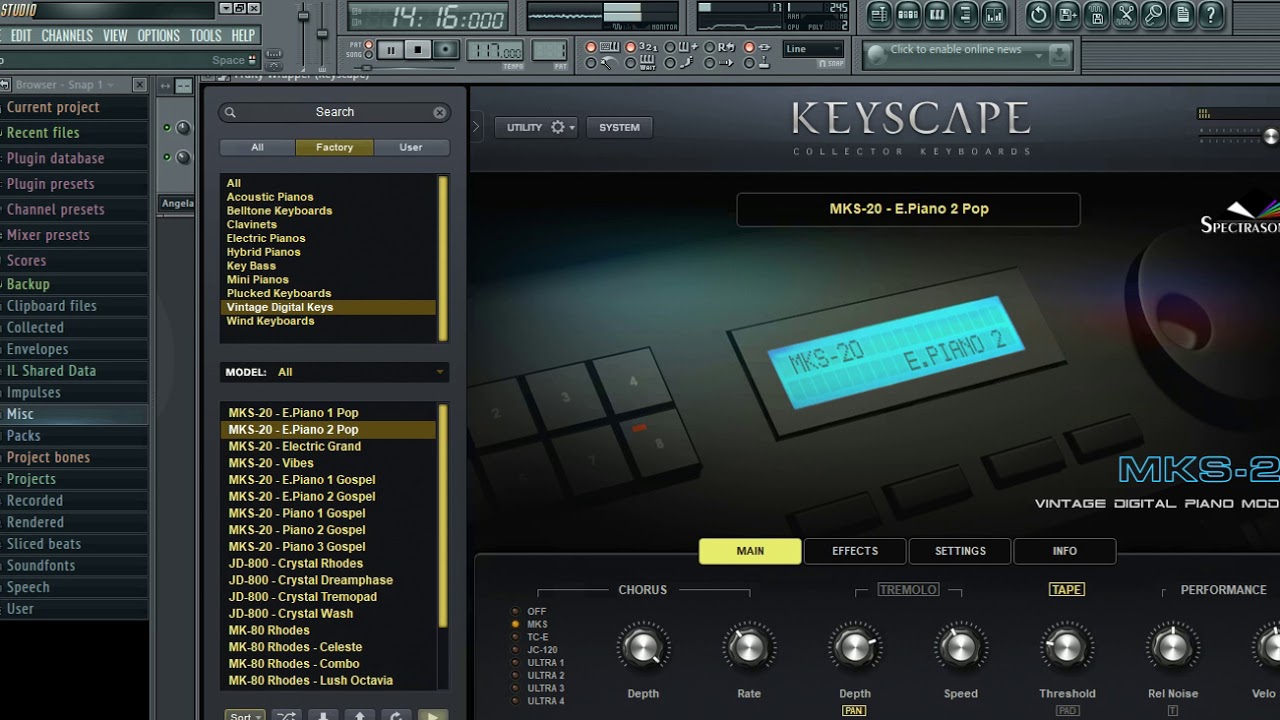
Task: Select chorus type ULTRA 1
Action: [538, 663]
